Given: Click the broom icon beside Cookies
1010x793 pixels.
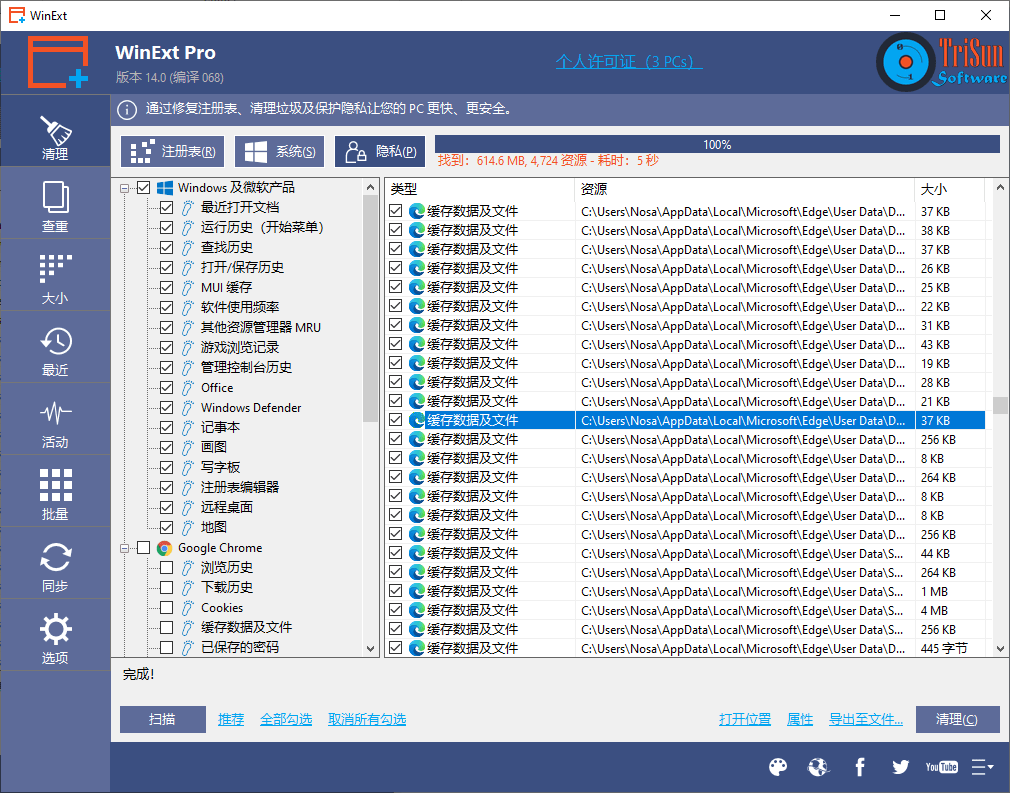Looking at the screenshot, I should coord(187,608).
